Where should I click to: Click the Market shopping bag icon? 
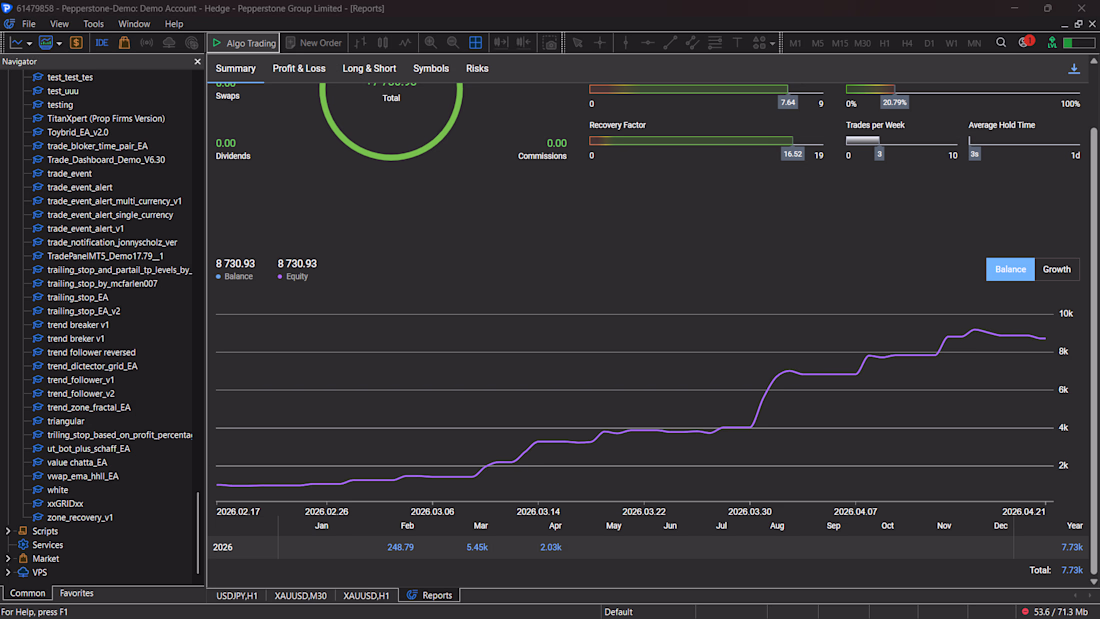point(124,43)
